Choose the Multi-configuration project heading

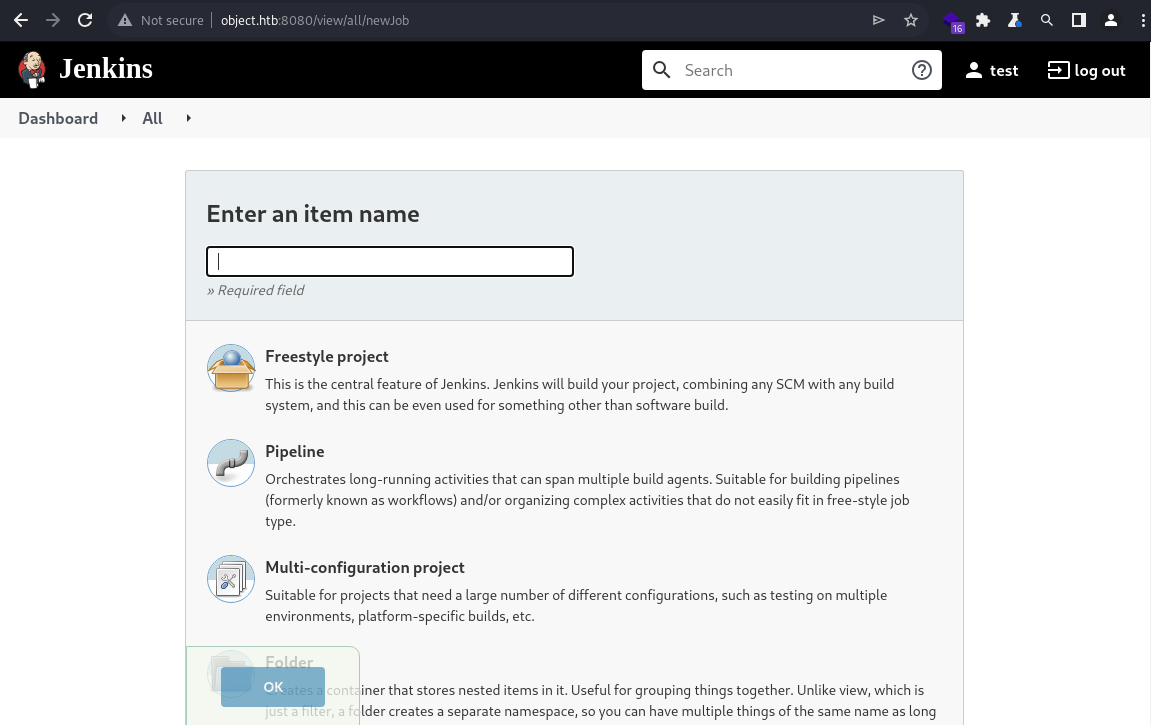pyautogui.click(x=365, y=567)
